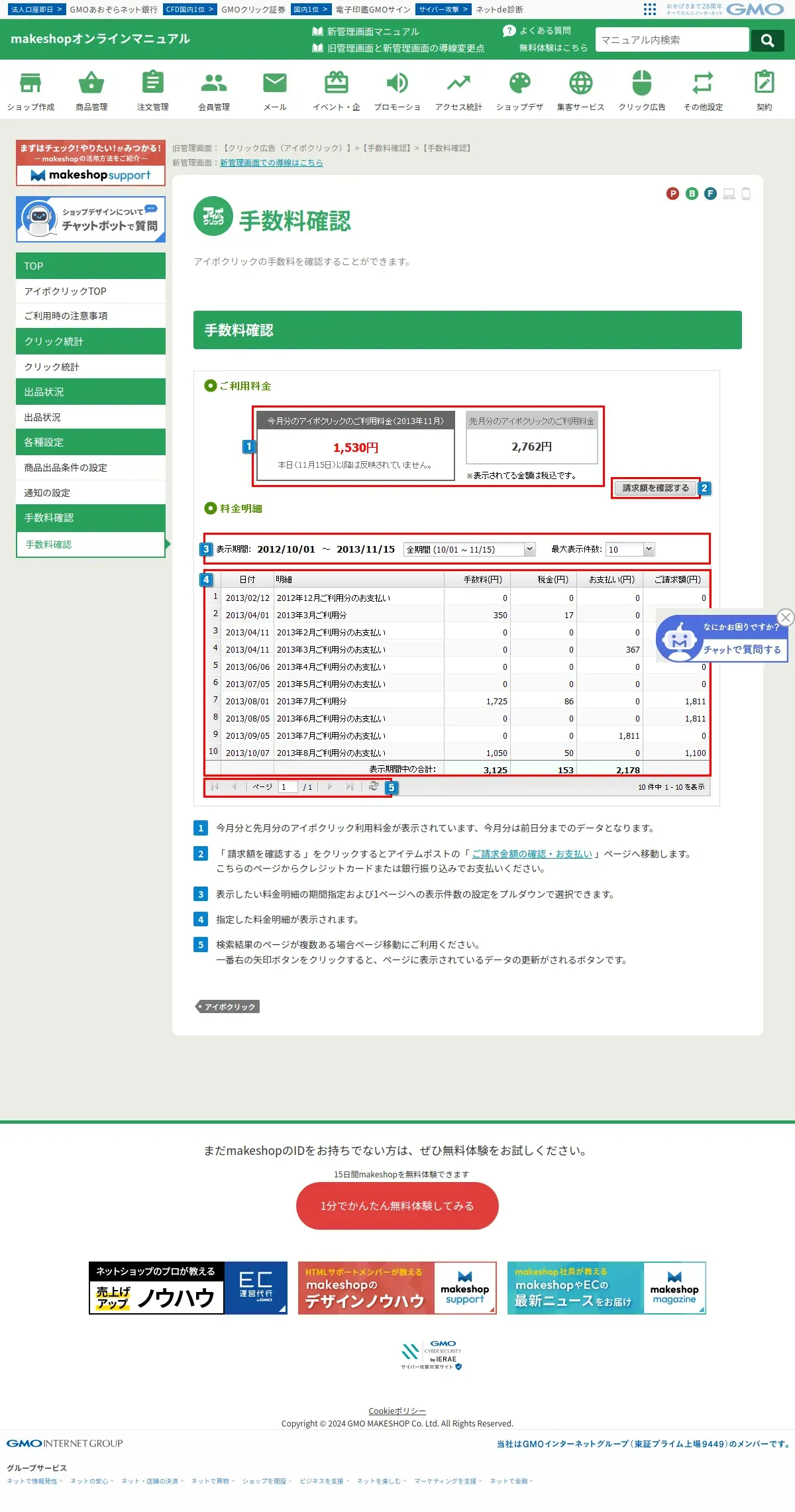Click the チャットボットで質問 banner
This screenshot has width=795, height=1512.
point(91,219)
